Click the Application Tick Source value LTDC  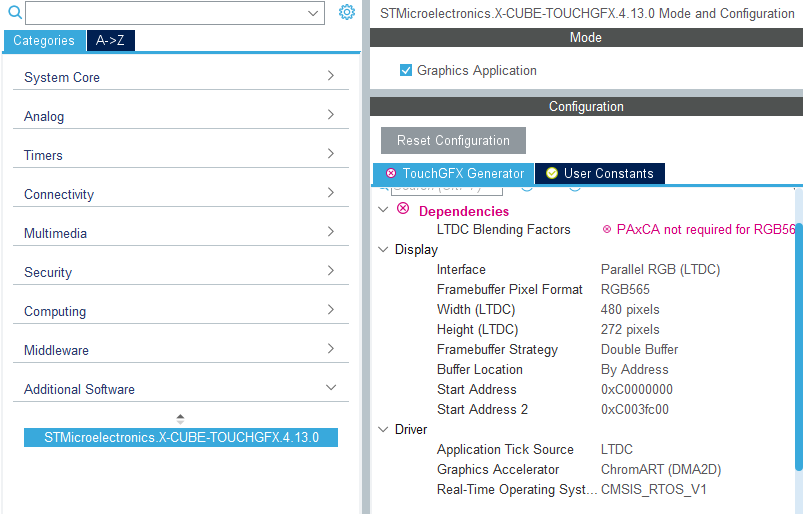coord(617,449)
